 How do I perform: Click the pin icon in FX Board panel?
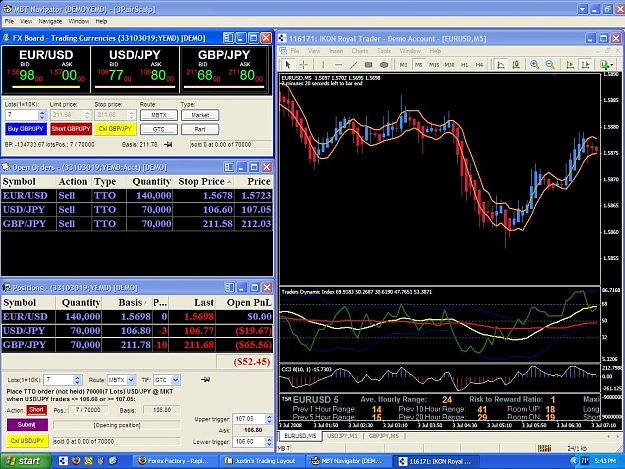click(x=168, y=145)
